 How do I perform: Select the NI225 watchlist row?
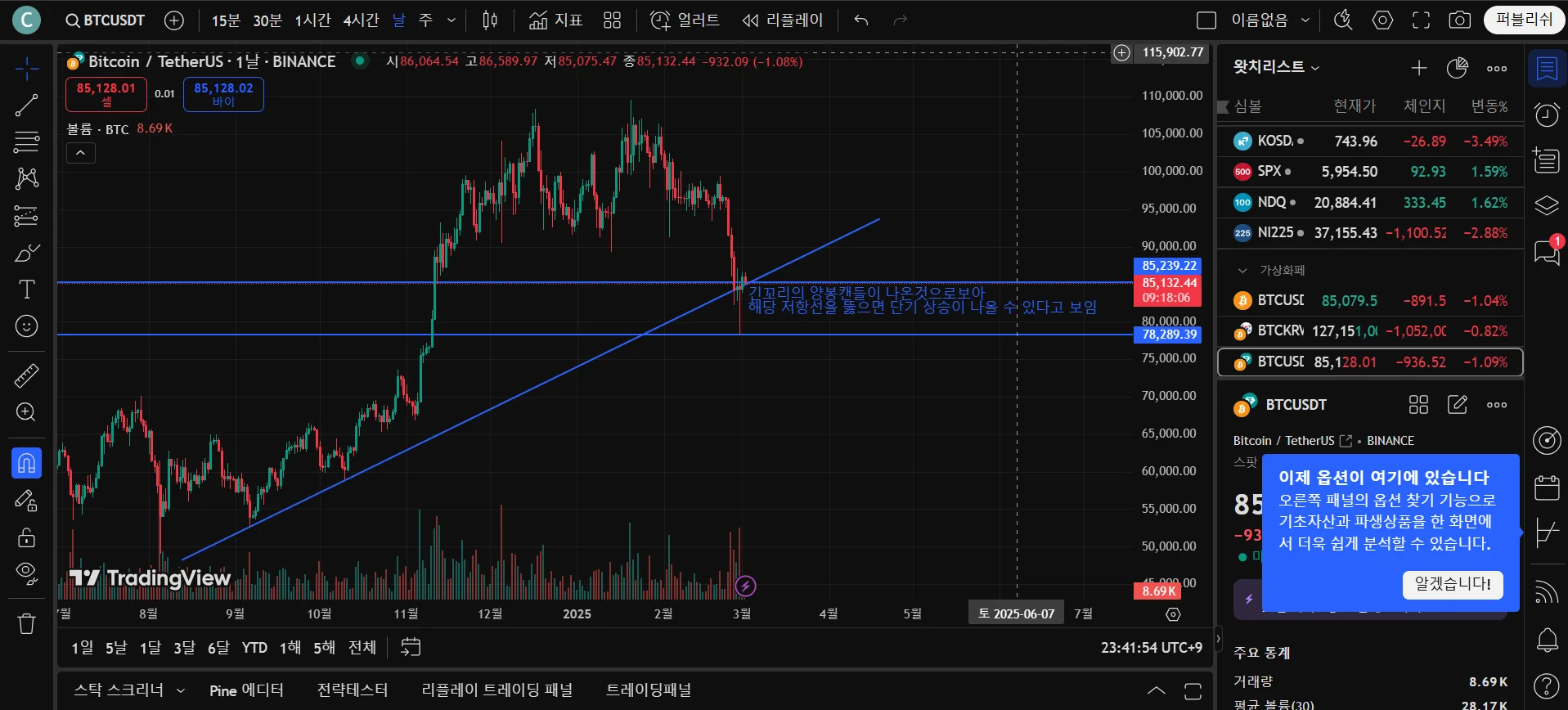point(1370,233)
